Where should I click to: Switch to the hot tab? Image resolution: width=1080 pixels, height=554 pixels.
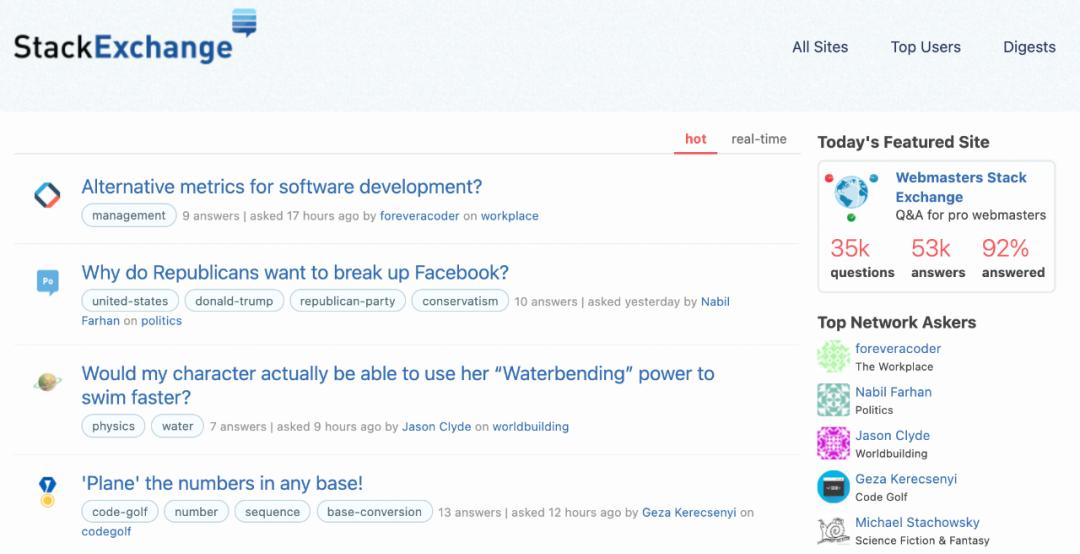[696, 139]
